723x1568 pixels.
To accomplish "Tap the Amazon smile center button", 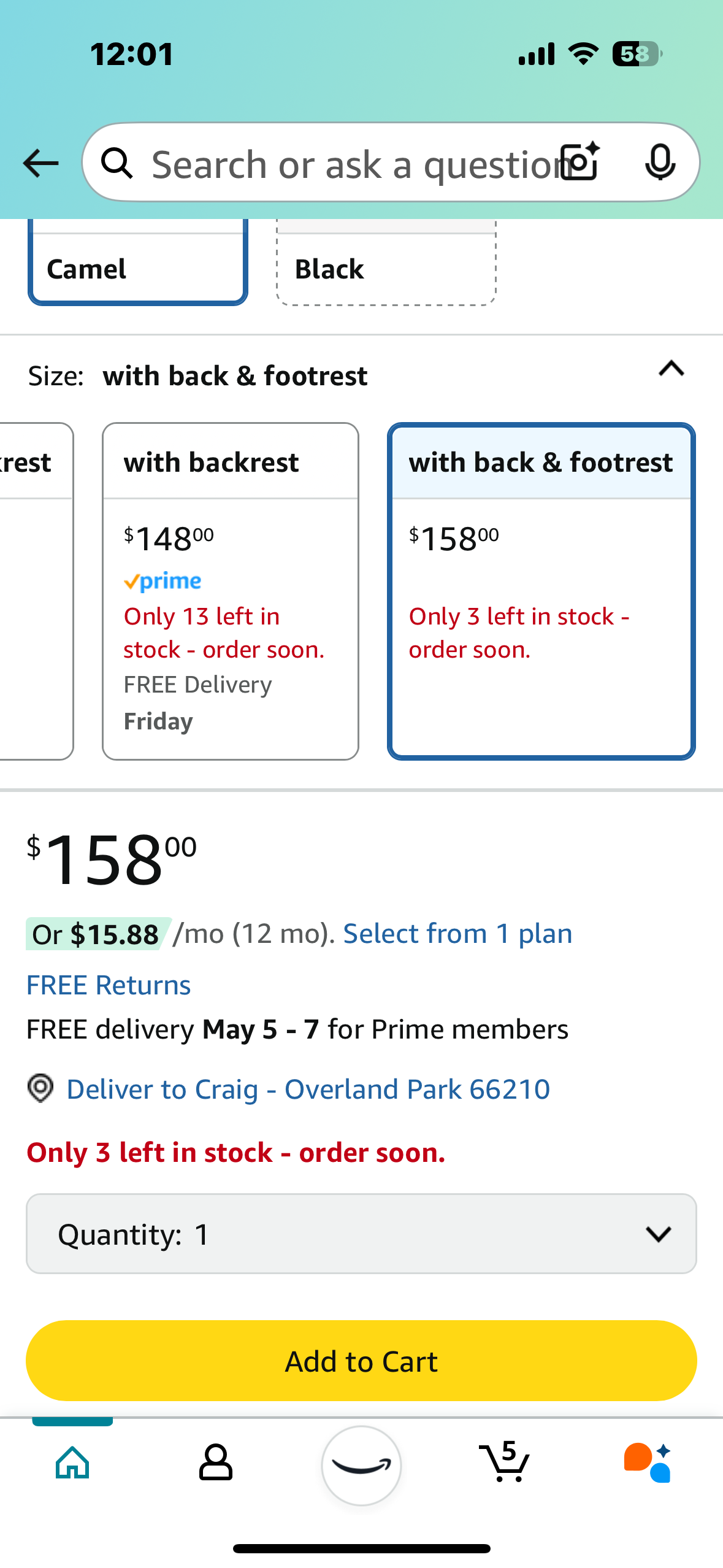I will [x=361, y=1465].
